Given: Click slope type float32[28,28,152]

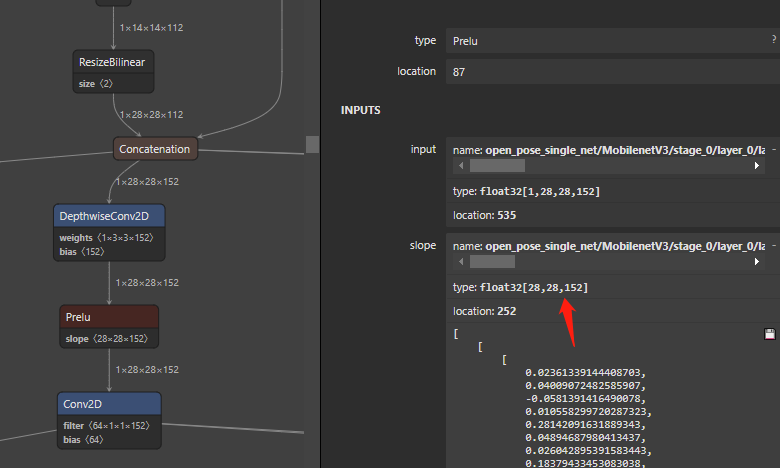Looking at the screenshot, I should coord(520,287).
